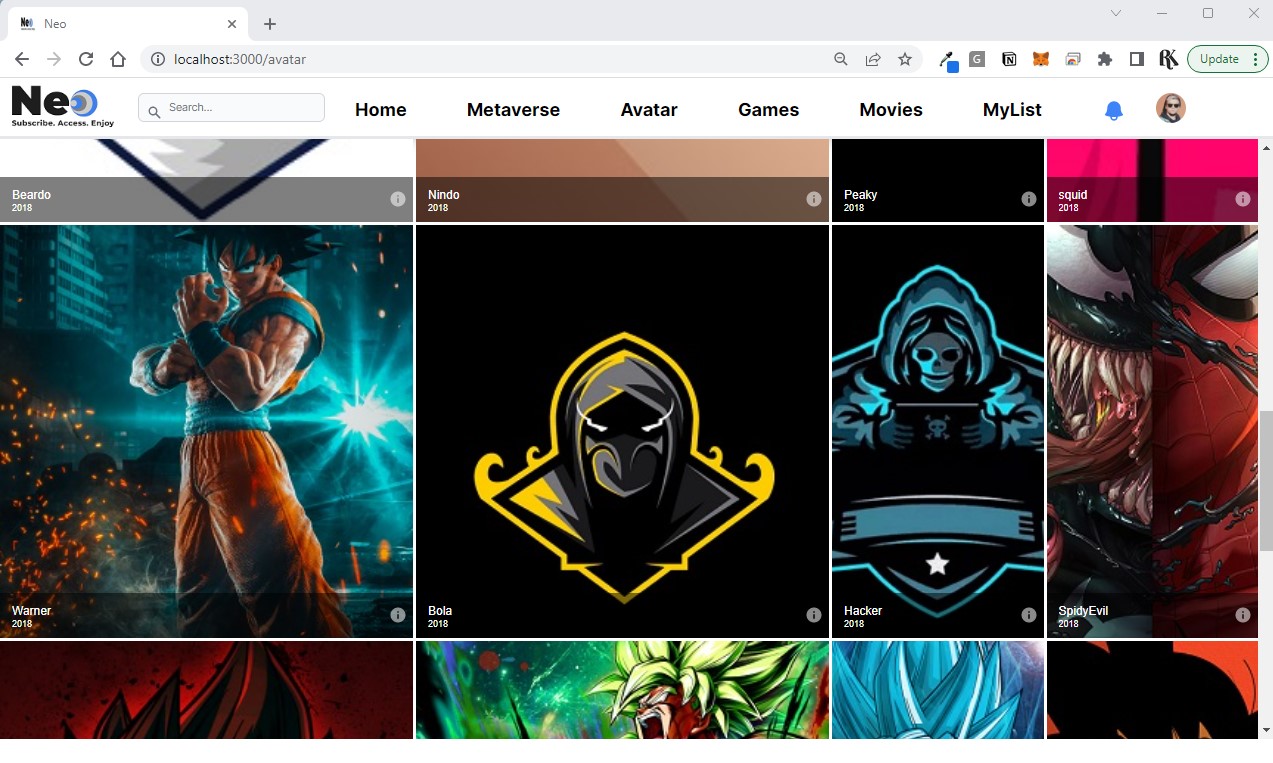The height and width of the screenshot is (763, 1273).
Task: Select the Bola hooded logo thumbnail
Action: (622, 431)
